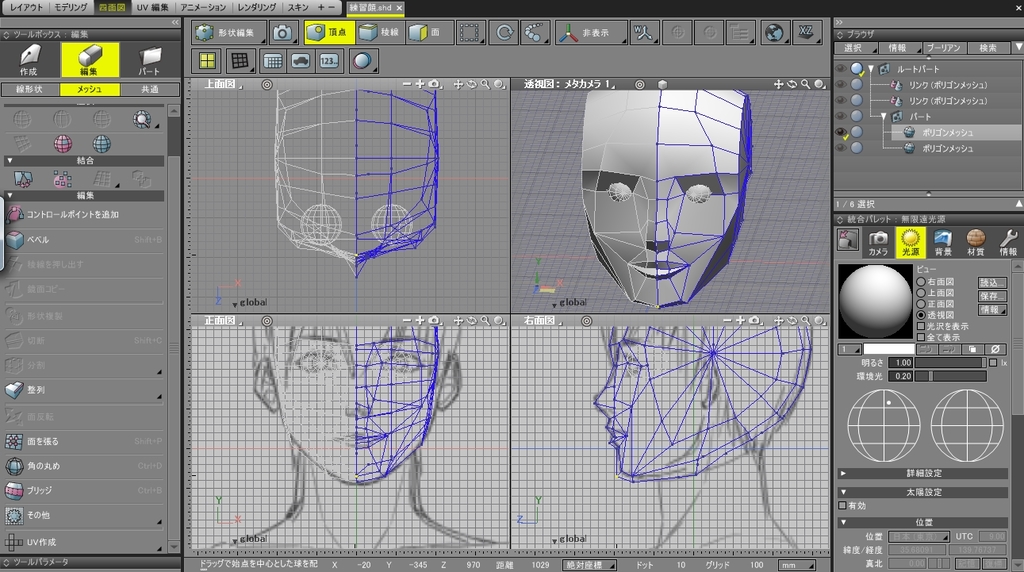The image size is (1024, 572).
Task: Collapse the ルートパート tree node
Action: [x=872, y=70]
